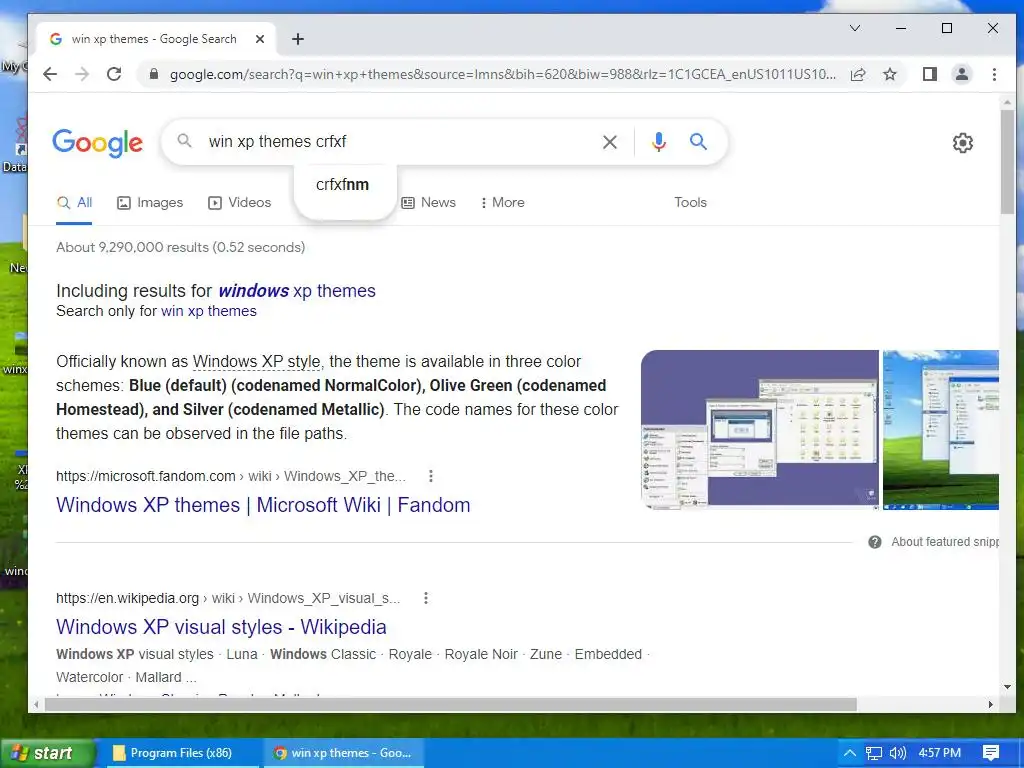Click the horizontal scrollbar thumb
The width and height of the screenshot is (1024, 768).
[451, 705]
